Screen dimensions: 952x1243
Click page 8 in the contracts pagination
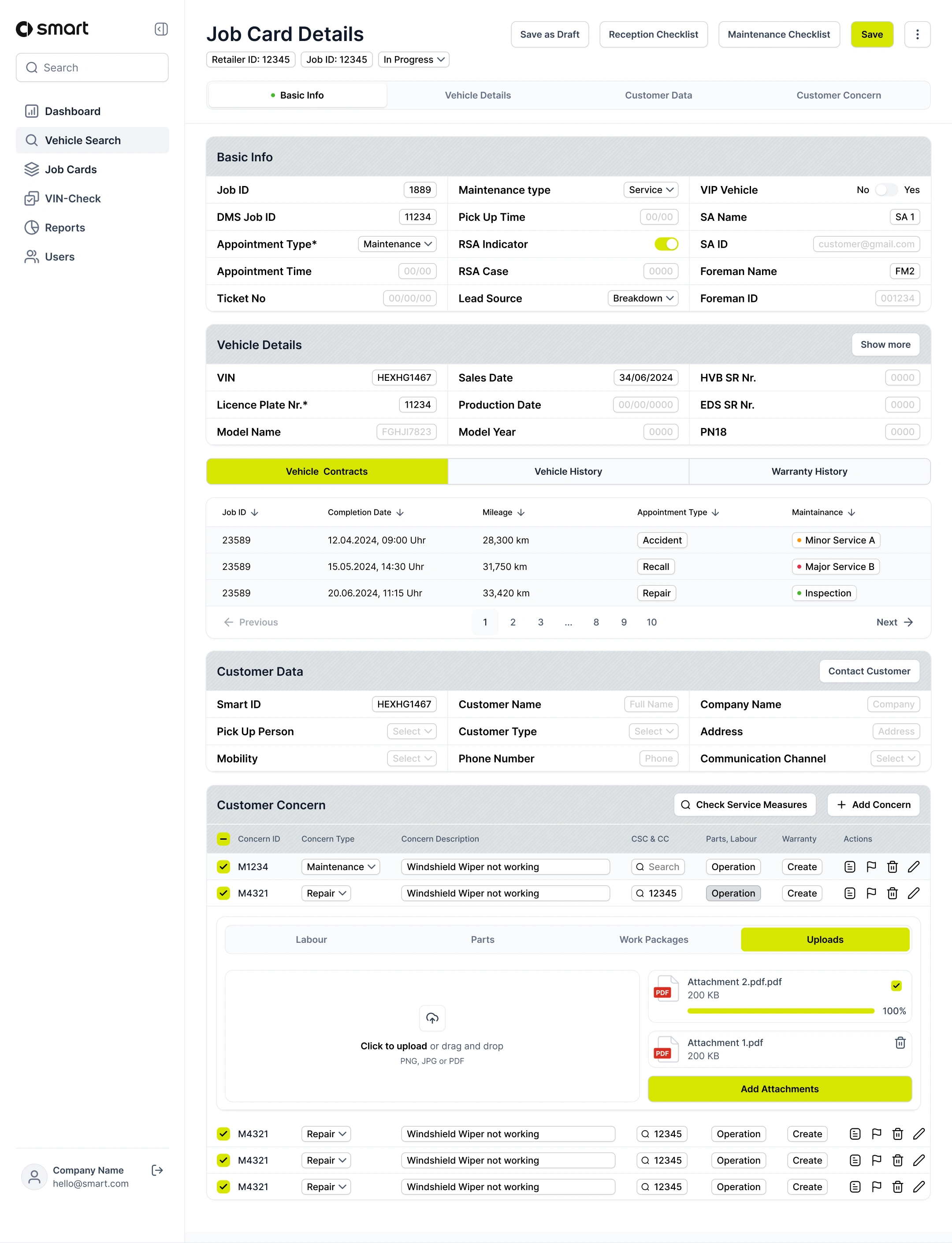(x=595, y=622)
